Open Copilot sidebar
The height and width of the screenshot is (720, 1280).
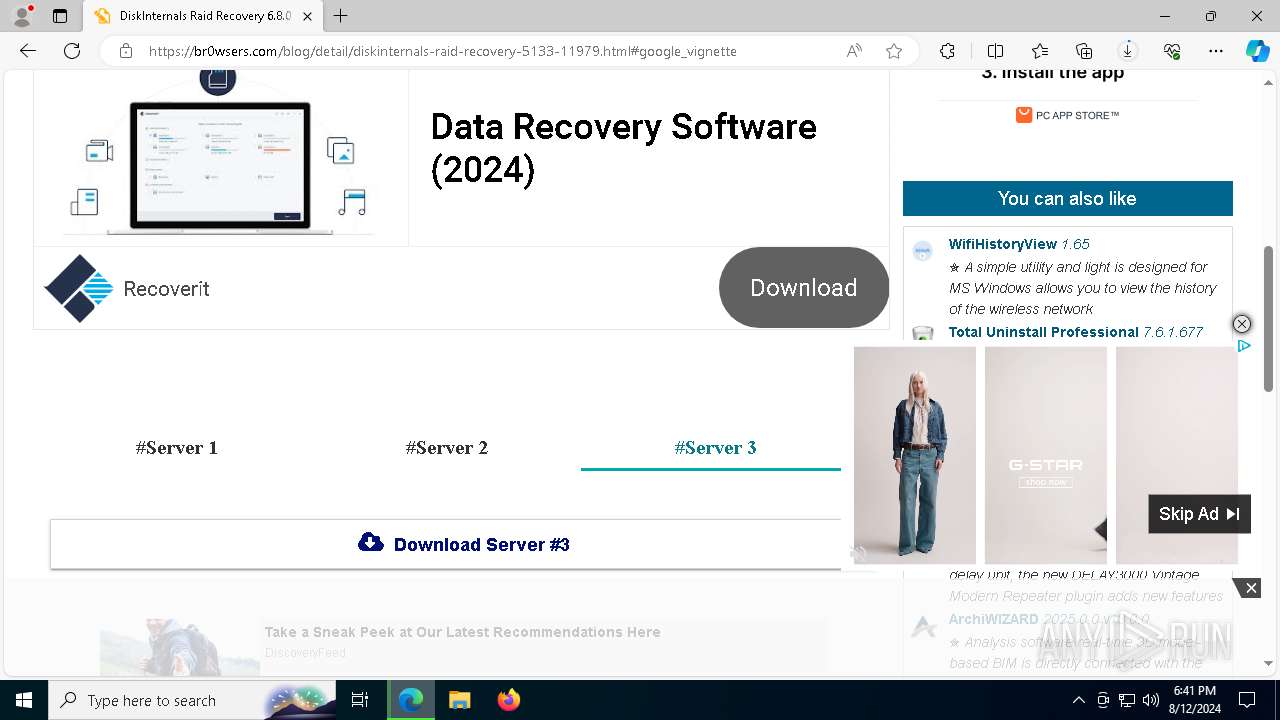[1257, 51]
